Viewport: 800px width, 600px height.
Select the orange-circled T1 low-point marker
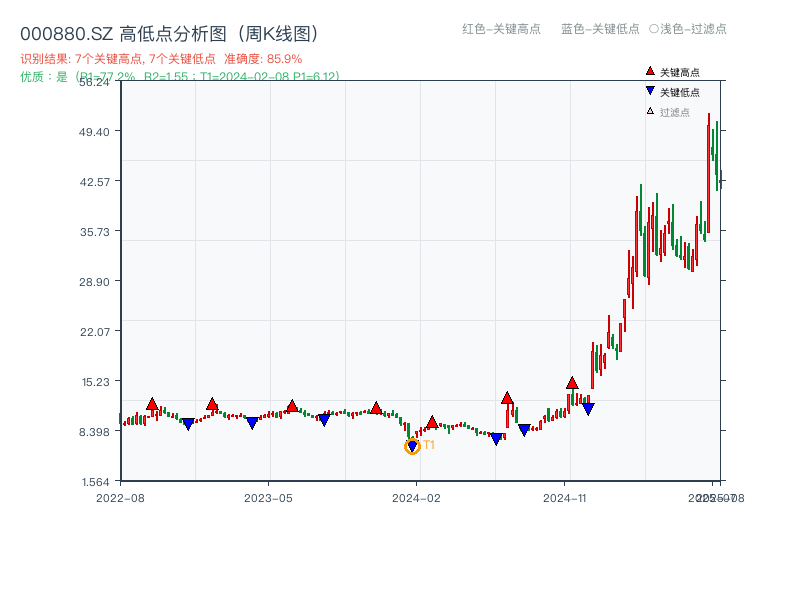pyautogui.click(x=412, y=446)
